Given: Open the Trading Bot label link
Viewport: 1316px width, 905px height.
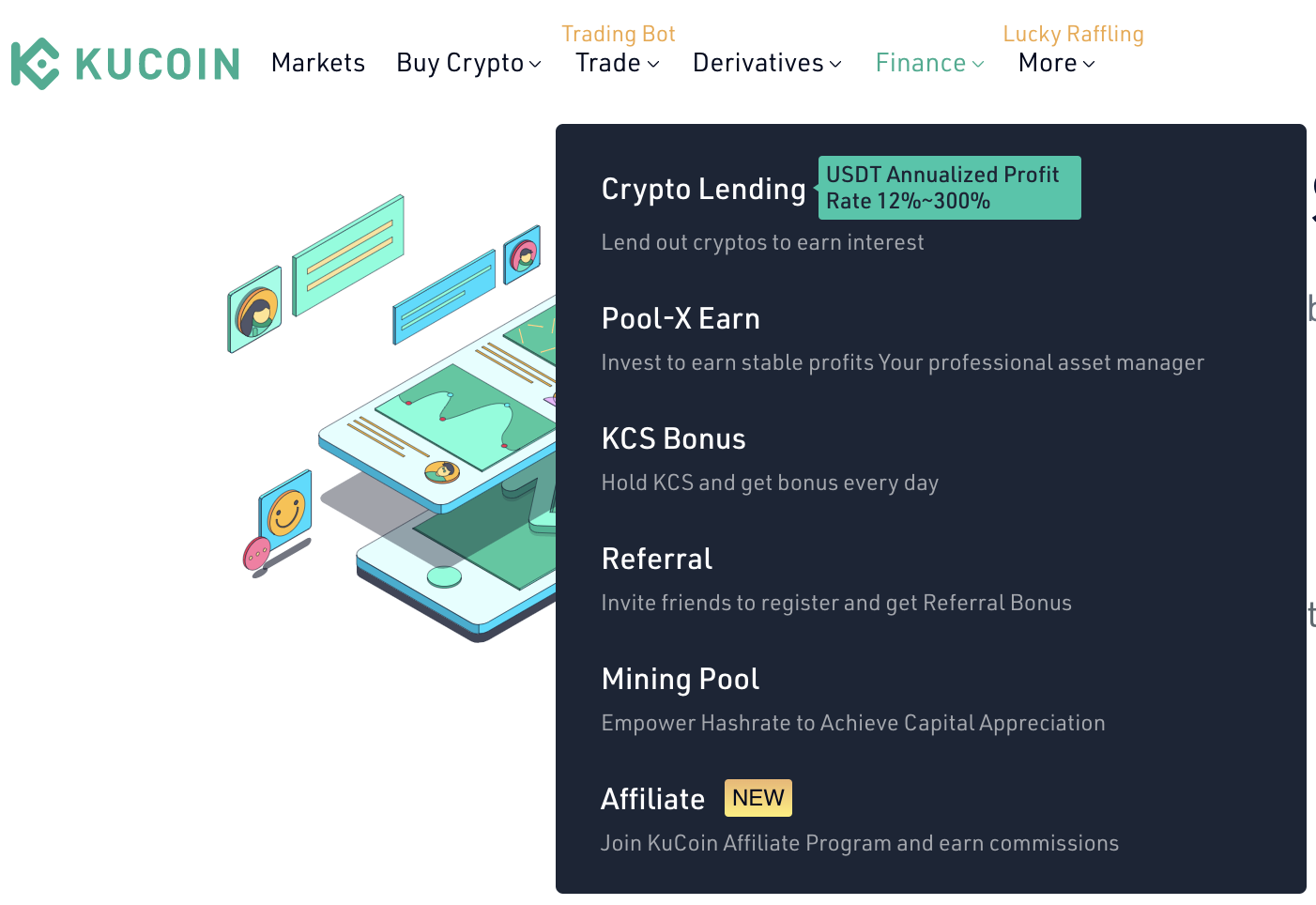Looking at the screenshot, I should click(618, 34).
